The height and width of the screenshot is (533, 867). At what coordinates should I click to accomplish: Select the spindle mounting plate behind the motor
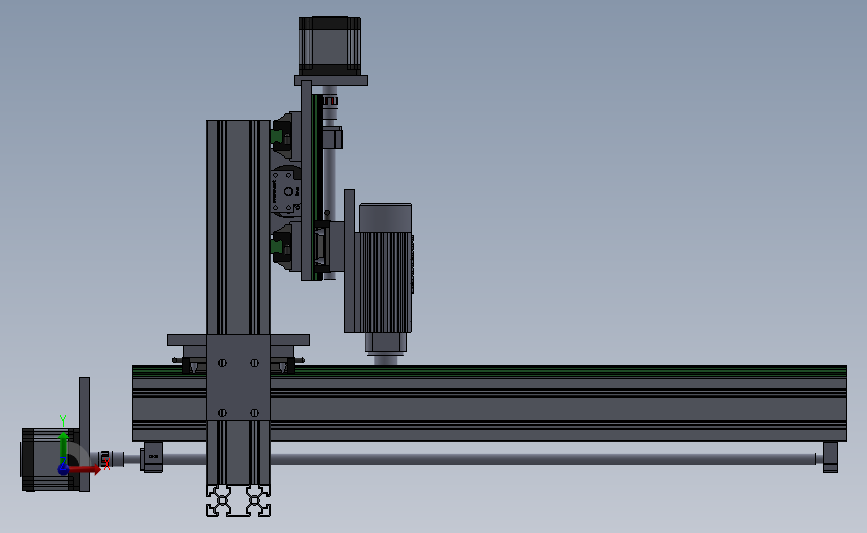(x=349, y=261)
